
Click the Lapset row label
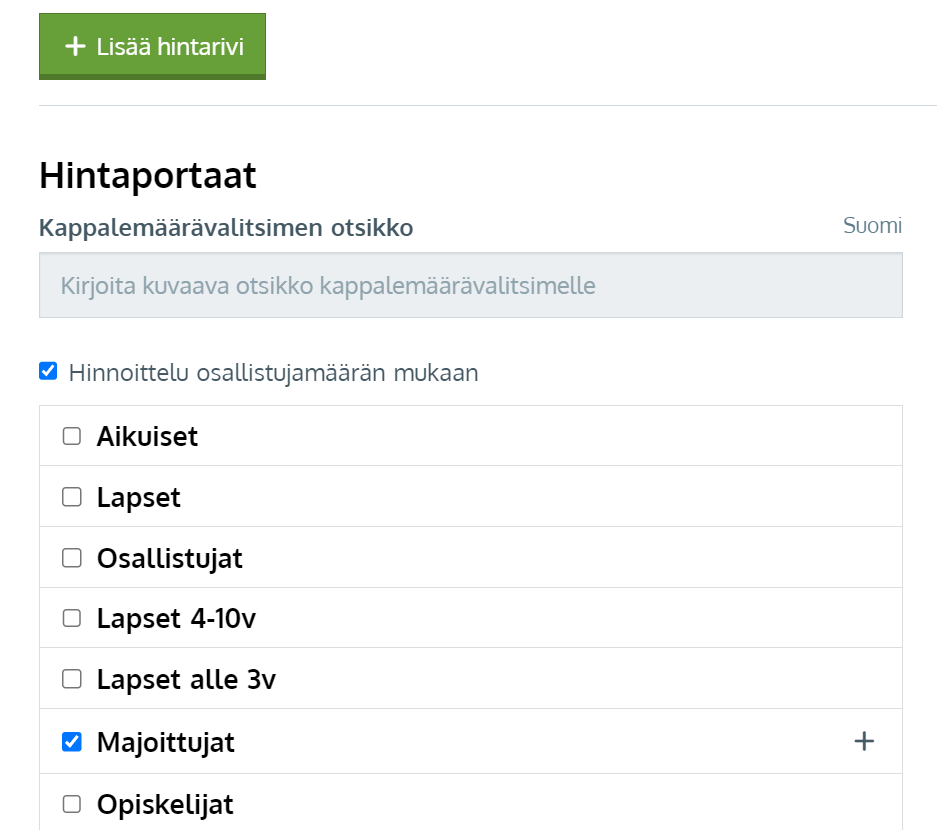(x=139, y=498)
